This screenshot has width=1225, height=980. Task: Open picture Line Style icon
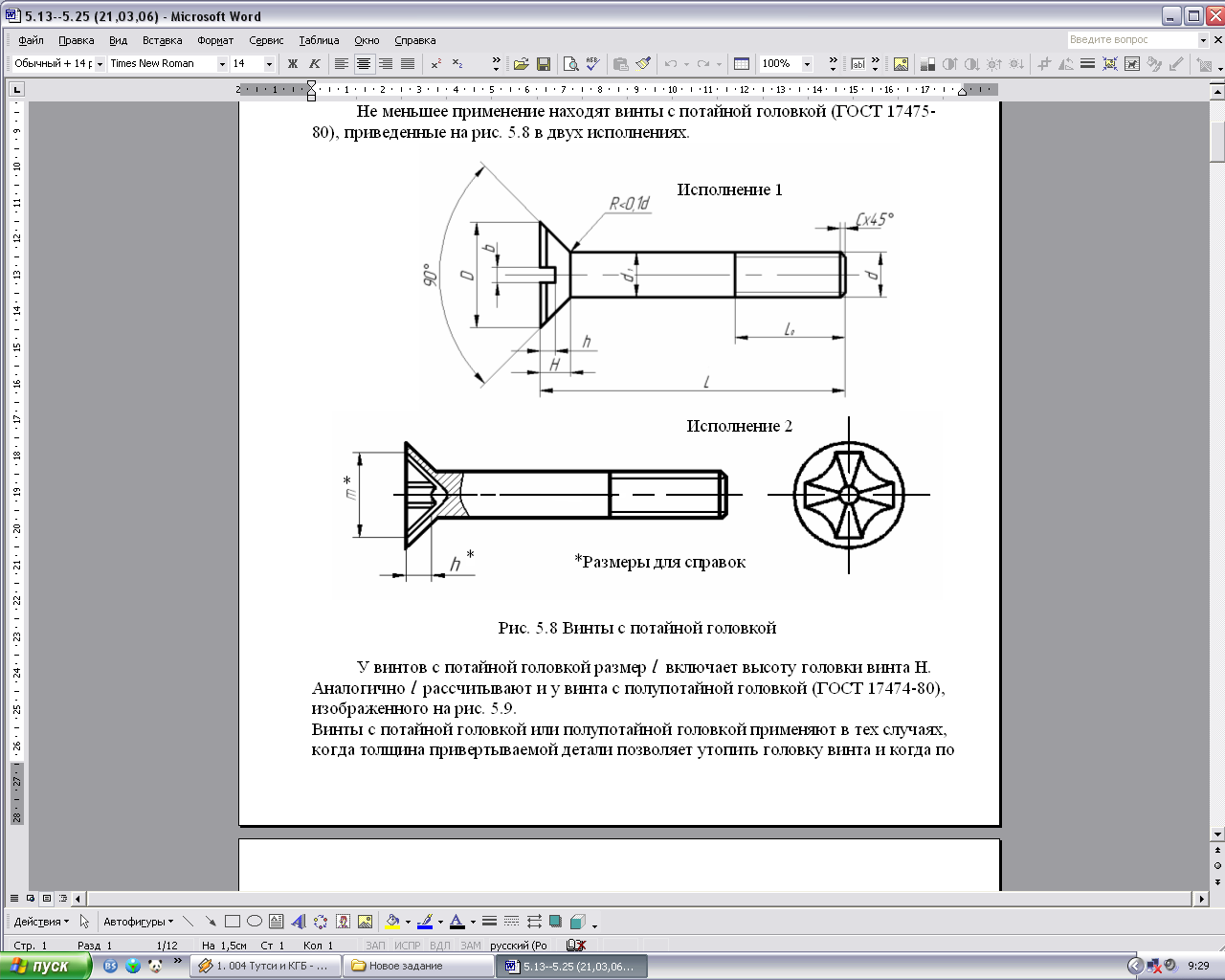coord(1087,64)
